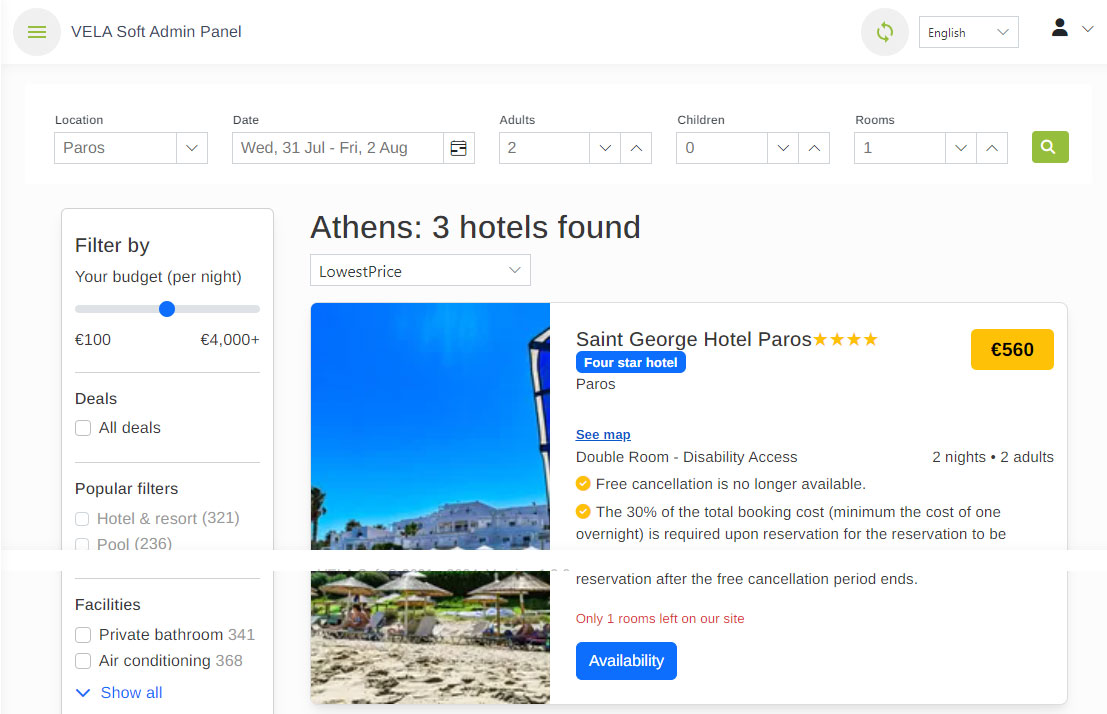Increase the Children count

click(814, 148)
